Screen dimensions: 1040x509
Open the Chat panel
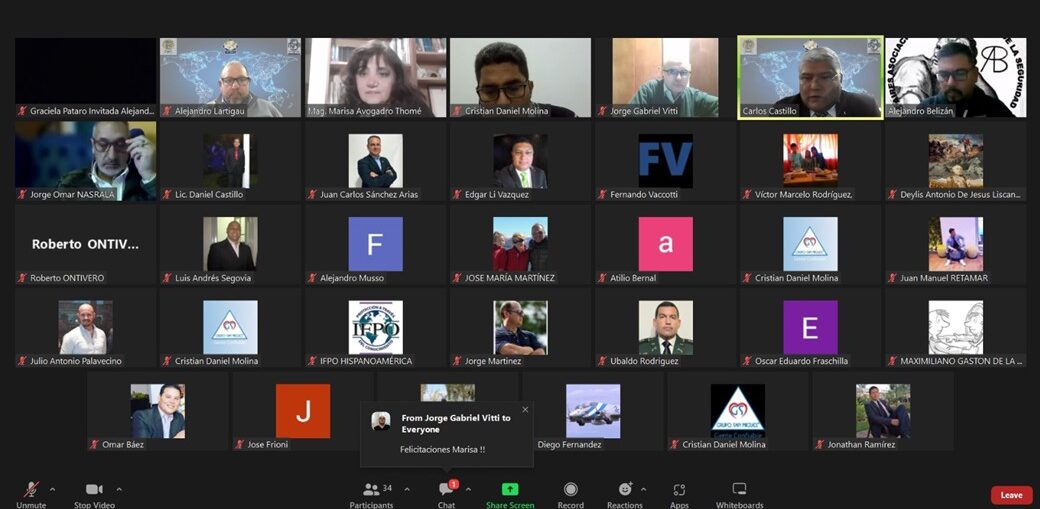click(446, 490)
